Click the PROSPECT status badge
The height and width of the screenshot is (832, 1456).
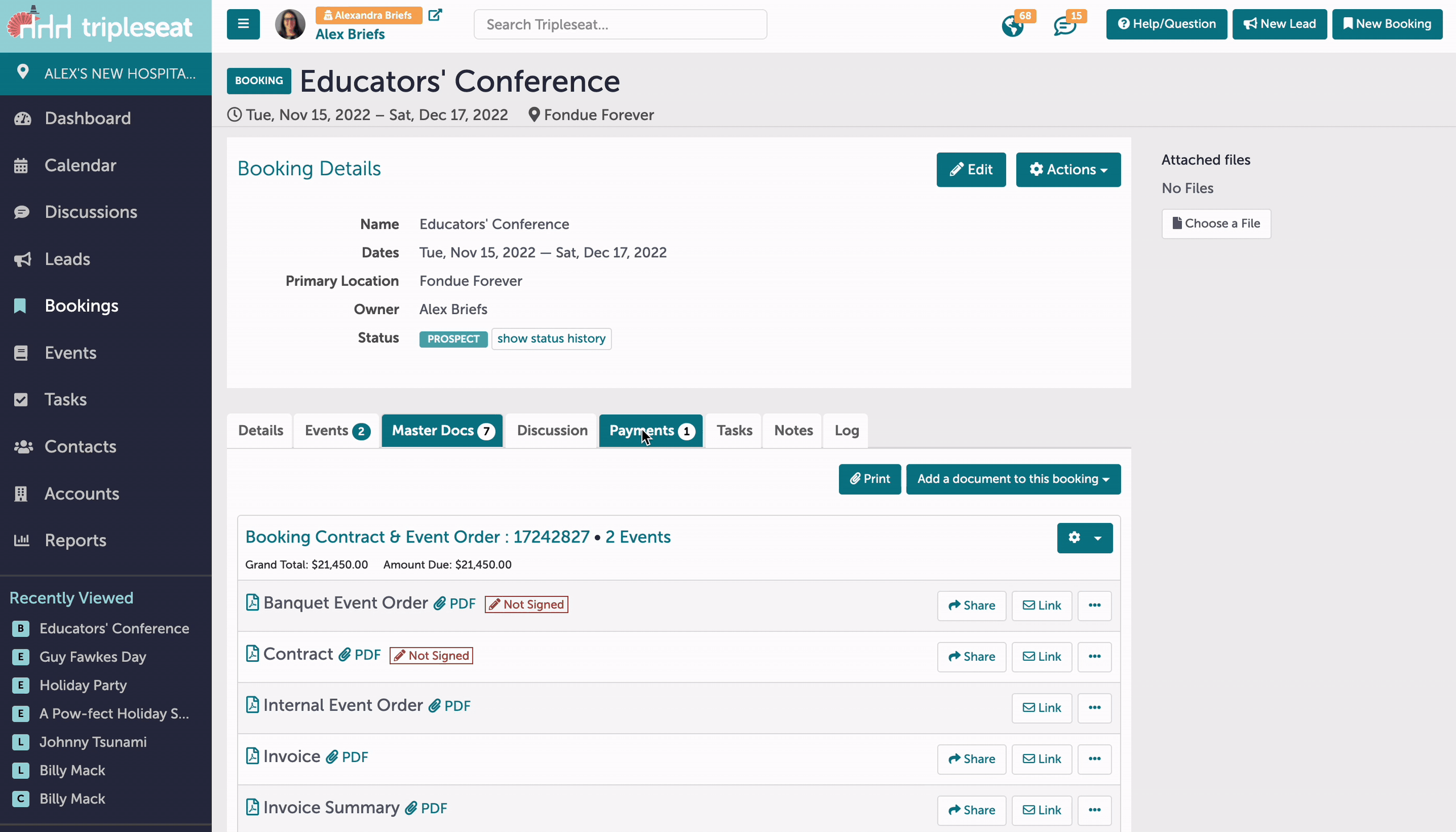click(453, 339)
